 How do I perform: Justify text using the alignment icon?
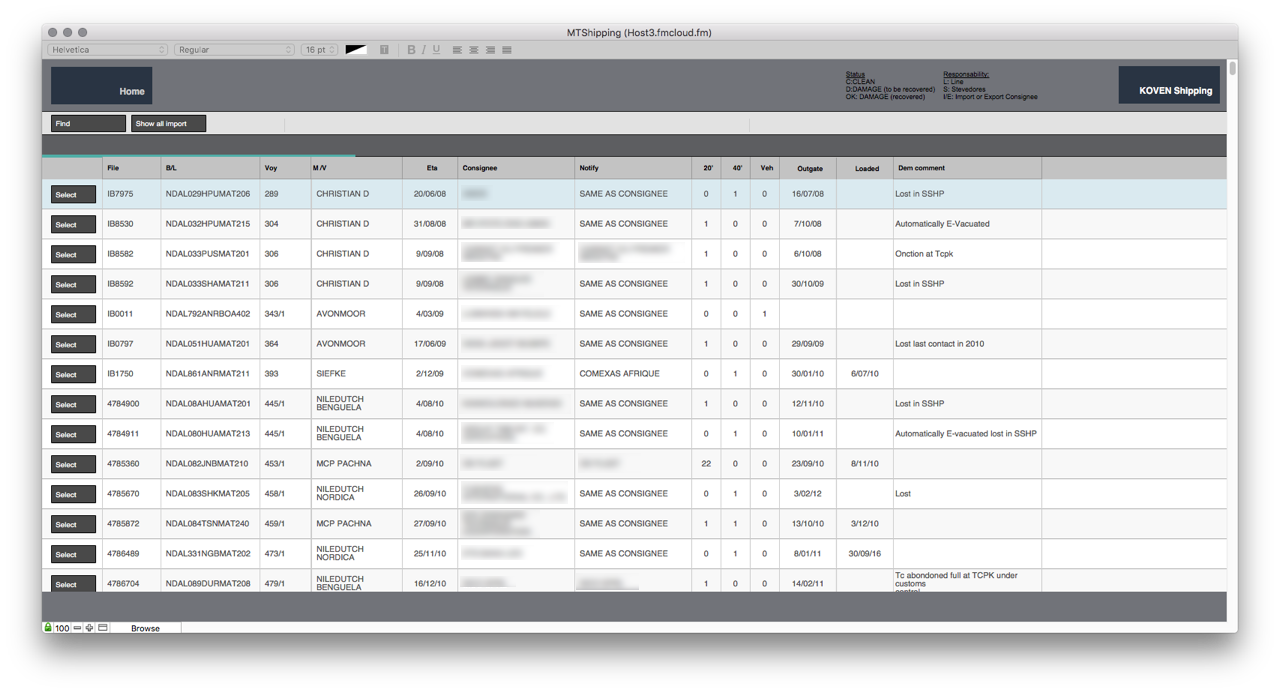click(507, 50)
